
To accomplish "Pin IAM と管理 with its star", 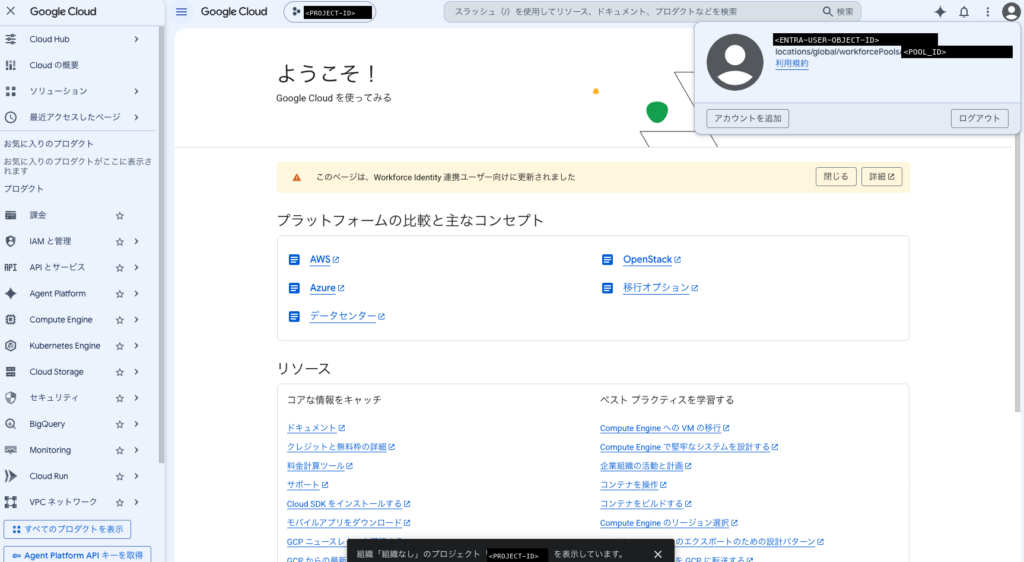I will point(120,242).
